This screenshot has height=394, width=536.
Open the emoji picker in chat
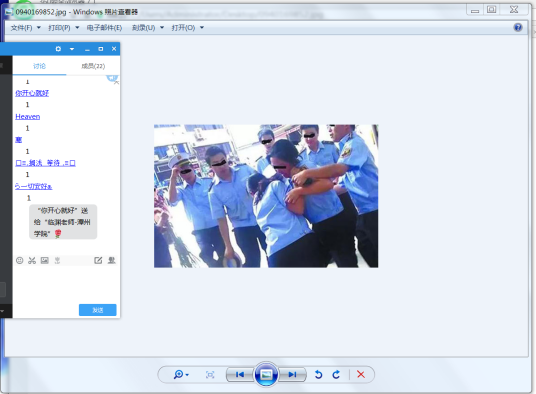pos(19,260)
